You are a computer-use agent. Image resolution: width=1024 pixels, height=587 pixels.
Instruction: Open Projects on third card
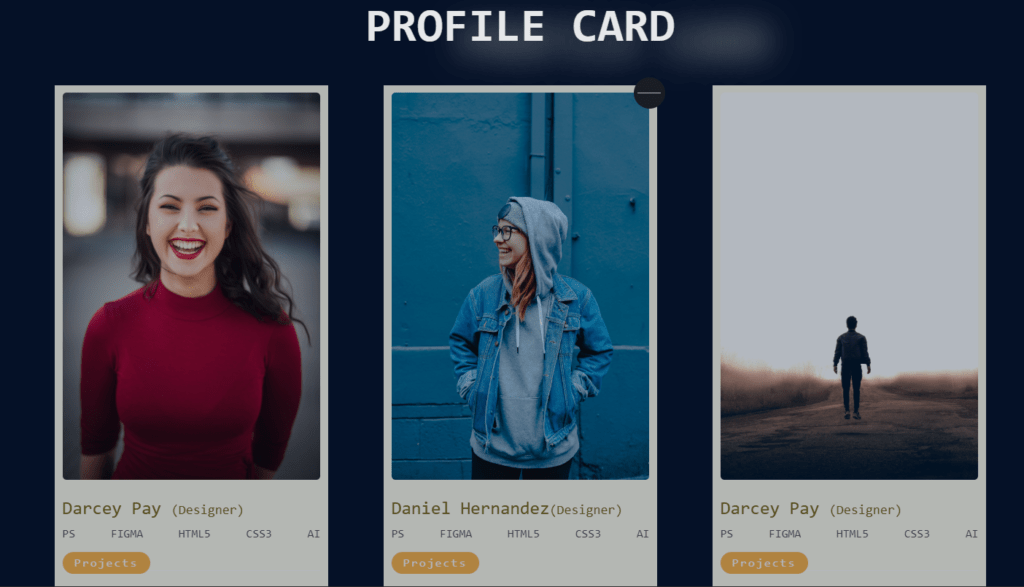point(764,563)
